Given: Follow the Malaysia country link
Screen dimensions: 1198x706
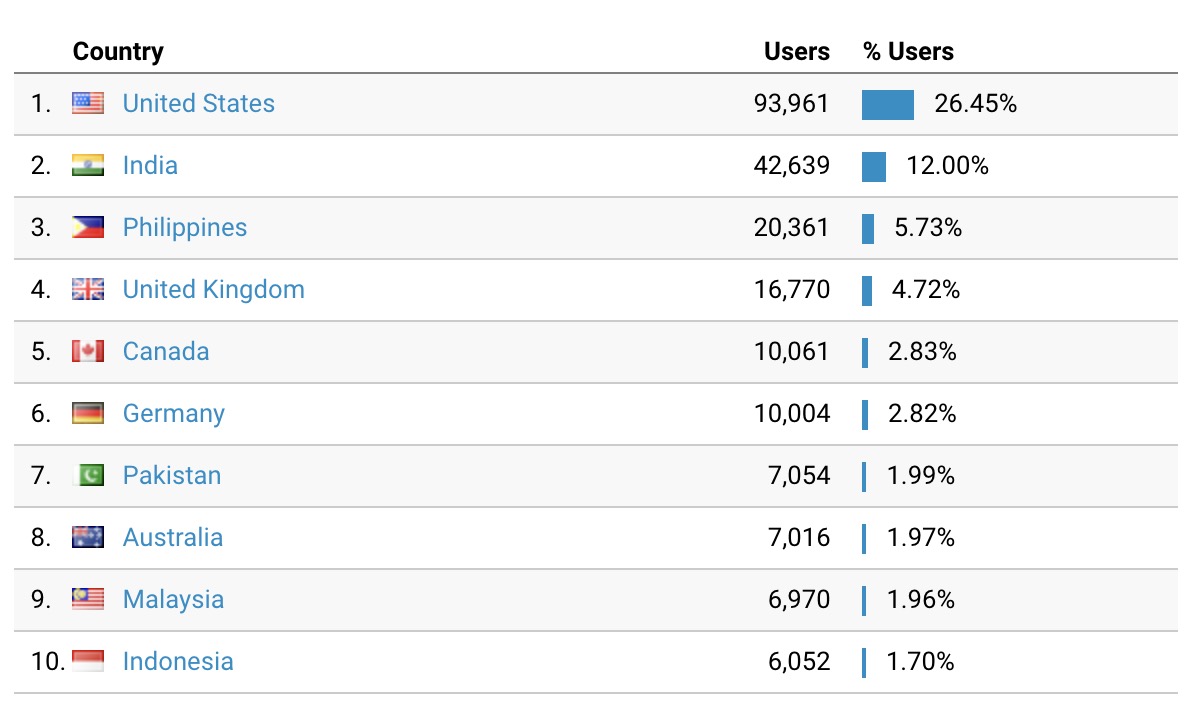Looking at the screenshot, I should (x=173, y=599).
